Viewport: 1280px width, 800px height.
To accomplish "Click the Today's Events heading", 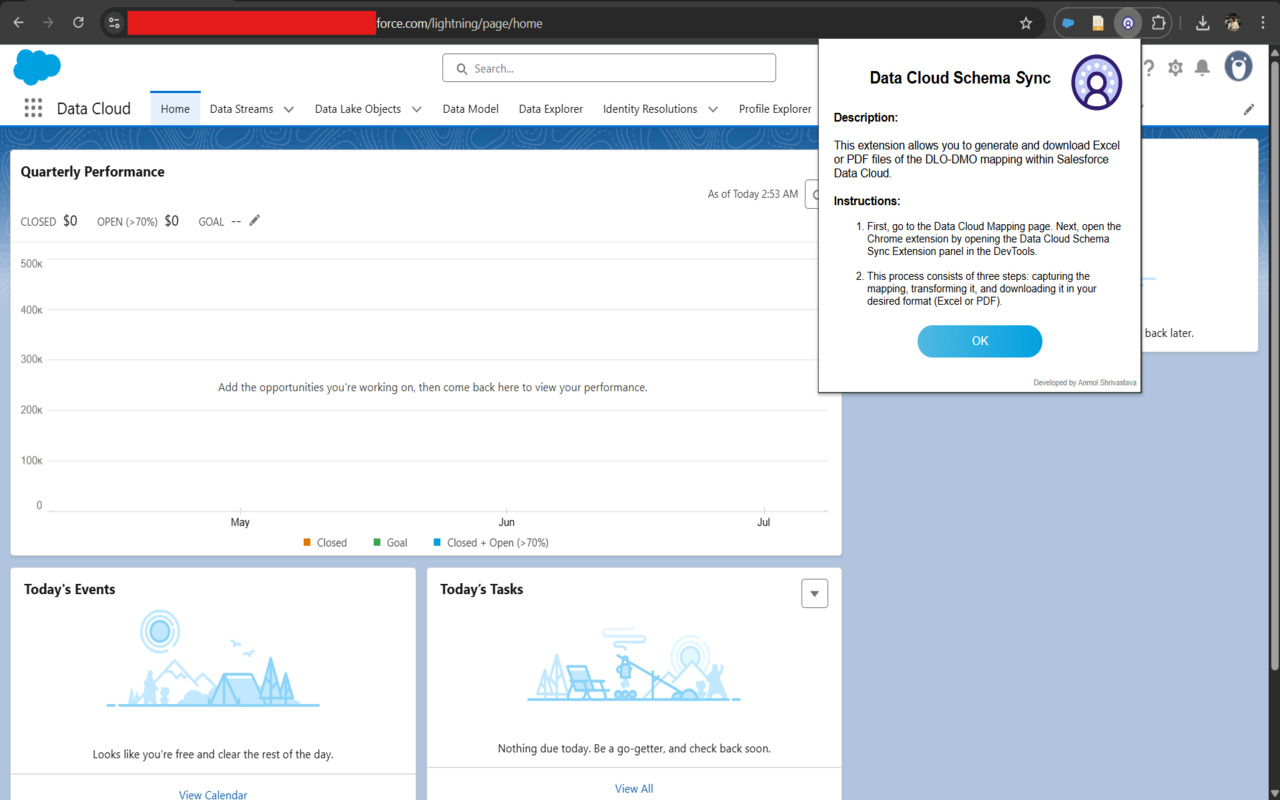I will [x=70, y=589].
